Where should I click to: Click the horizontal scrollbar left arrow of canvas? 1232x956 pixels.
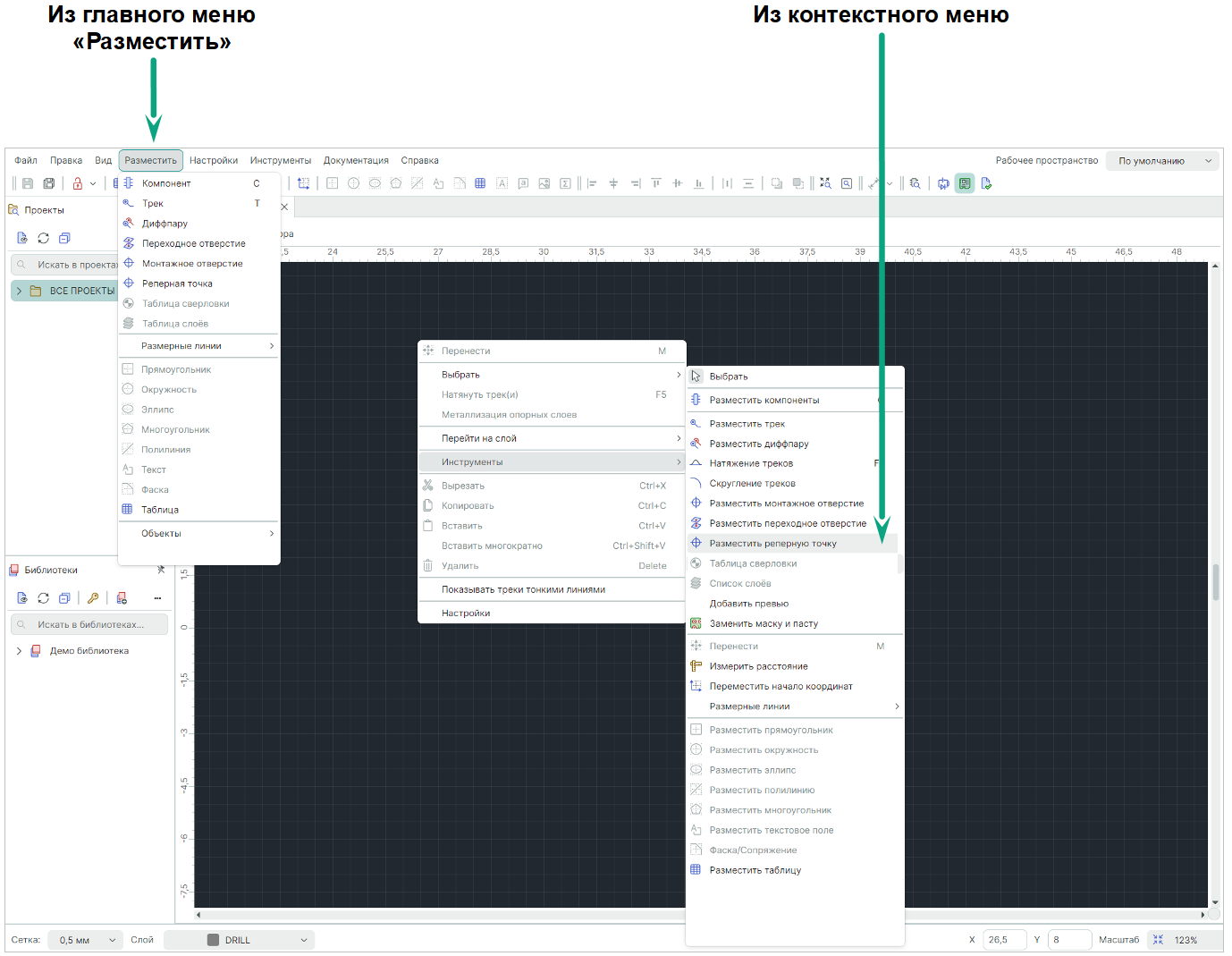pos(198,915)
